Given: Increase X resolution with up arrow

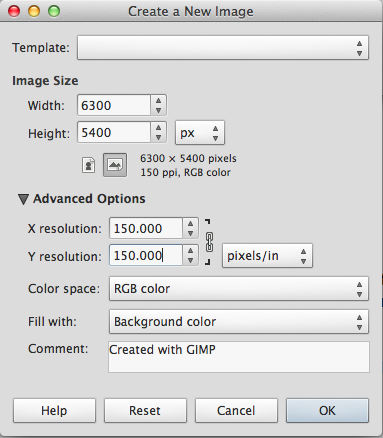Looking at the screenshot, I should pos(190,223).
